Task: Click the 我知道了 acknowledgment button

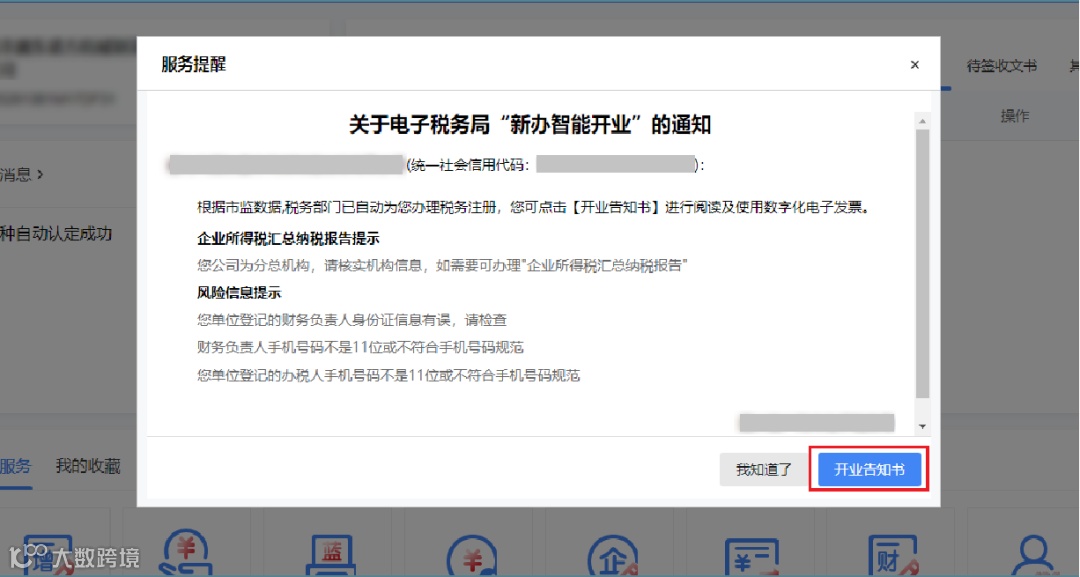Action: (x=762, y=470)
